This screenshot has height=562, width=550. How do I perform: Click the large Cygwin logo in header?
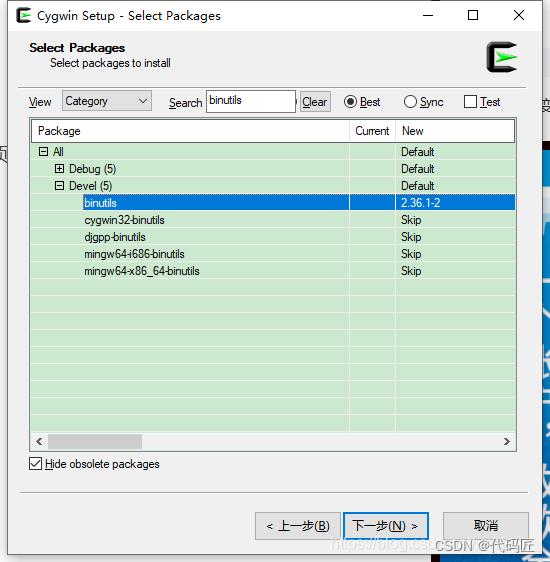coord(502,57)
